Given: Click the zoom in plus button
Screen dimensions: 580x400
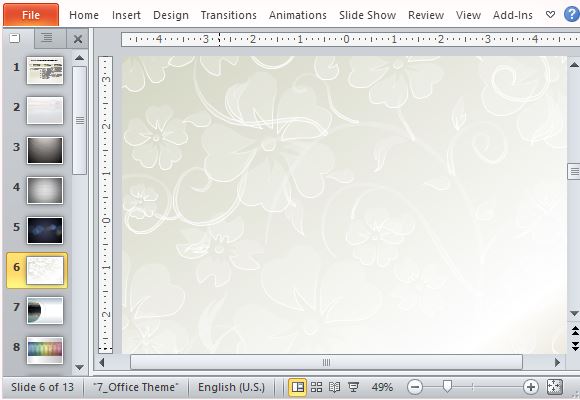Looking at the screenshot, I should coord(530,387).
